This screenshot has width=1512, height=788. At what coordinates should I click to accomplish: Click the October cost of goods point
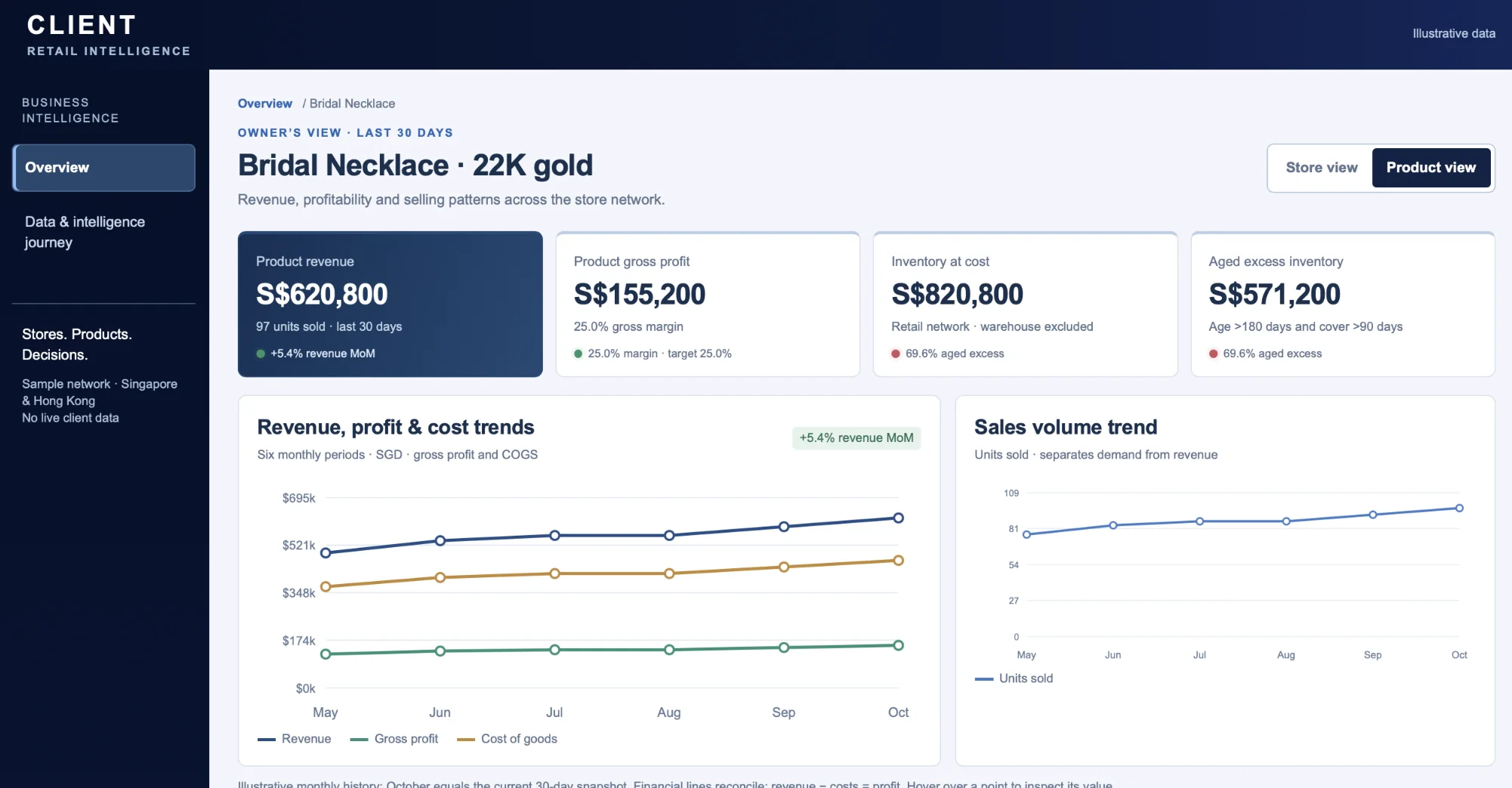point(899,561)
